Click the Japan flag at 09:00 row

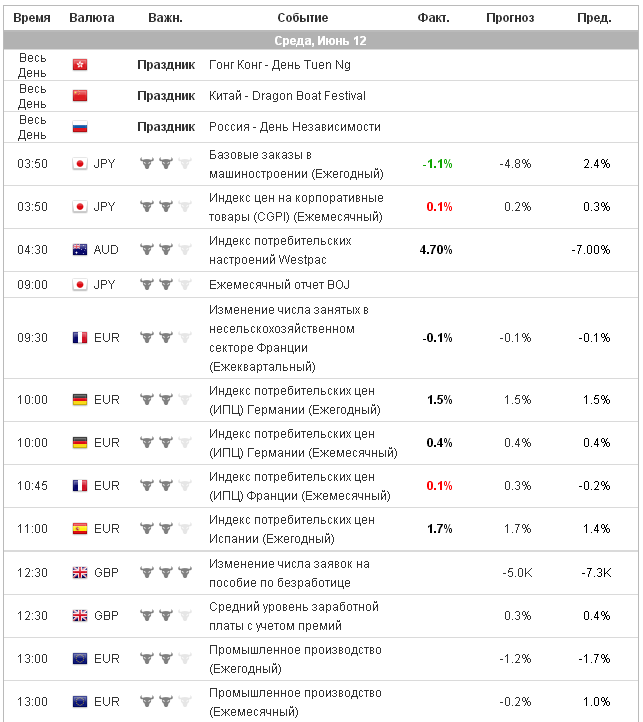tap(80, 285)
